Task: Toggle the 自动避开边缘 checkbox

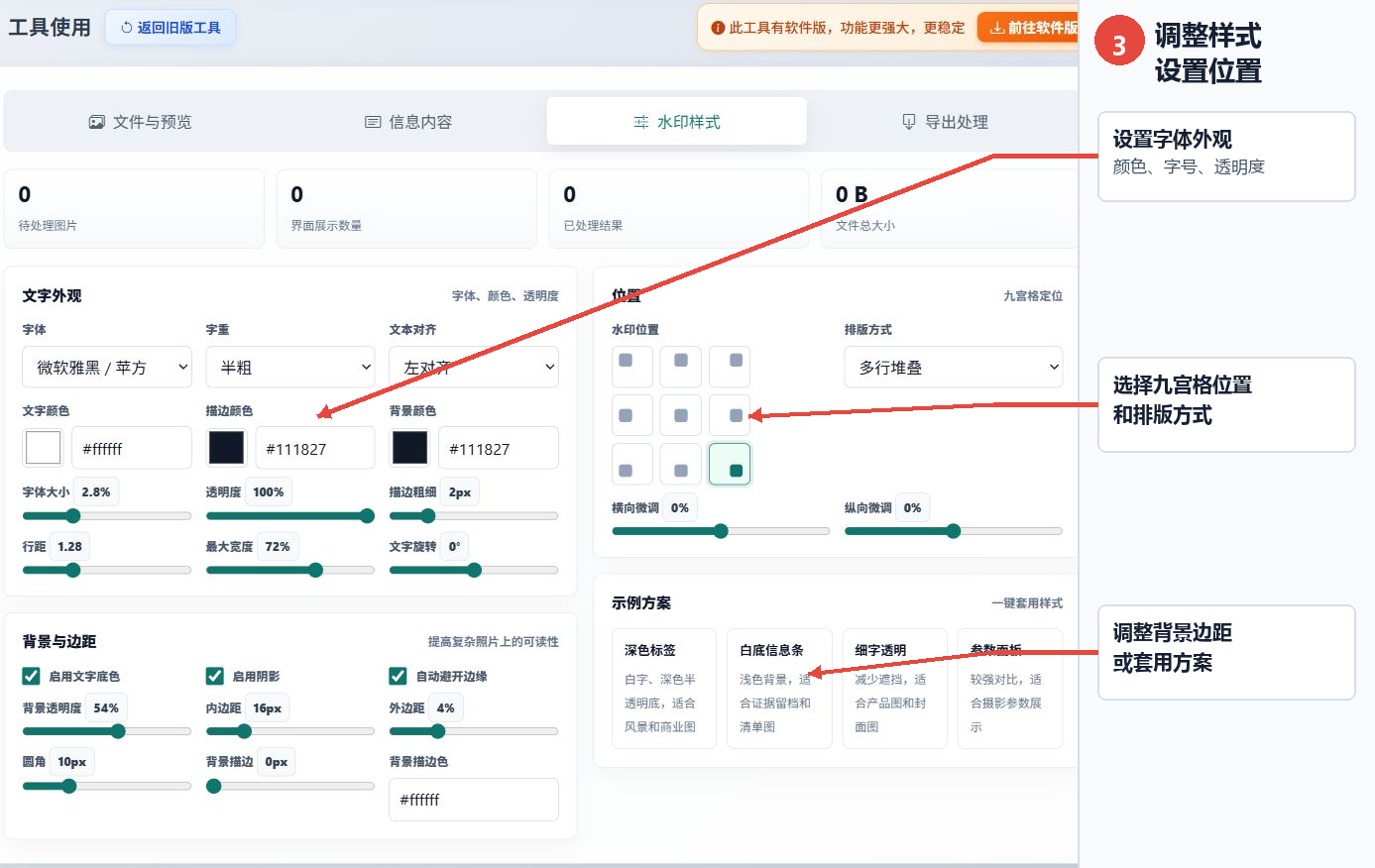Action: click(x=398, y=676)
